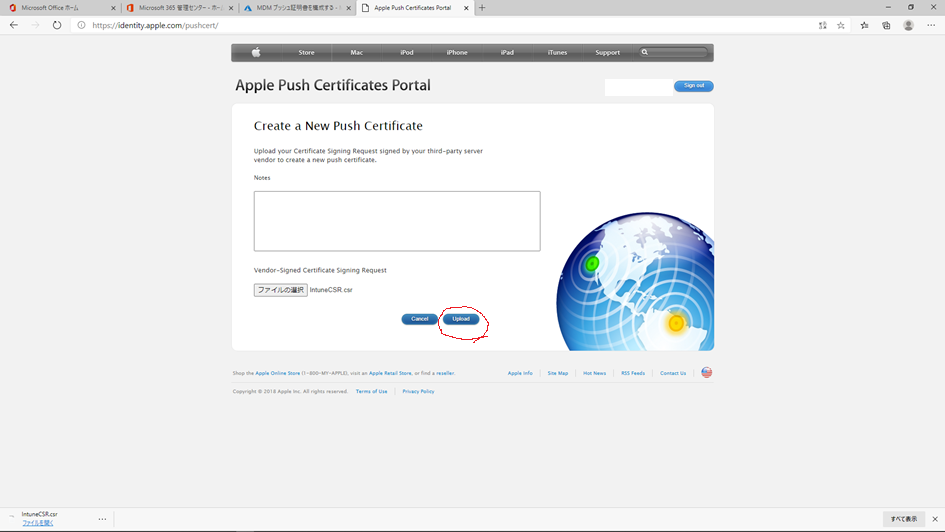Click the search magnifier icon in Apple nav
The width and height of the screenshot is (945, 532).
(644, 52)
